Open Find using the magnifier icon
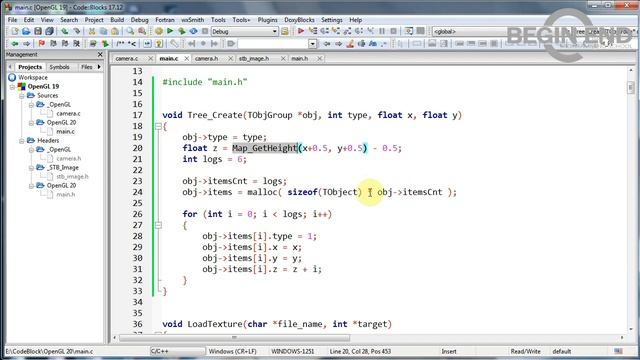The width and height of the screenshot is (640, 360). coord(130,31)
